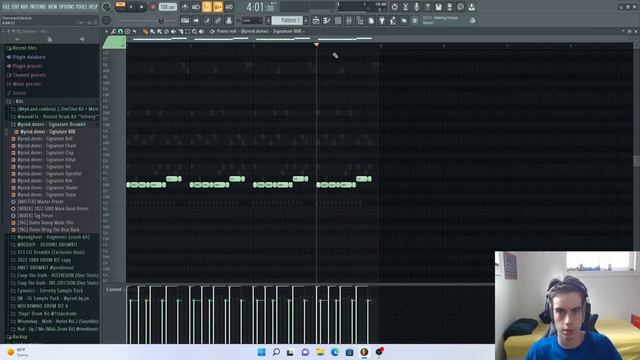Toggle typing keyboard to piano icon
This screenshot has width=640, height=360.
tap(185, 20)
